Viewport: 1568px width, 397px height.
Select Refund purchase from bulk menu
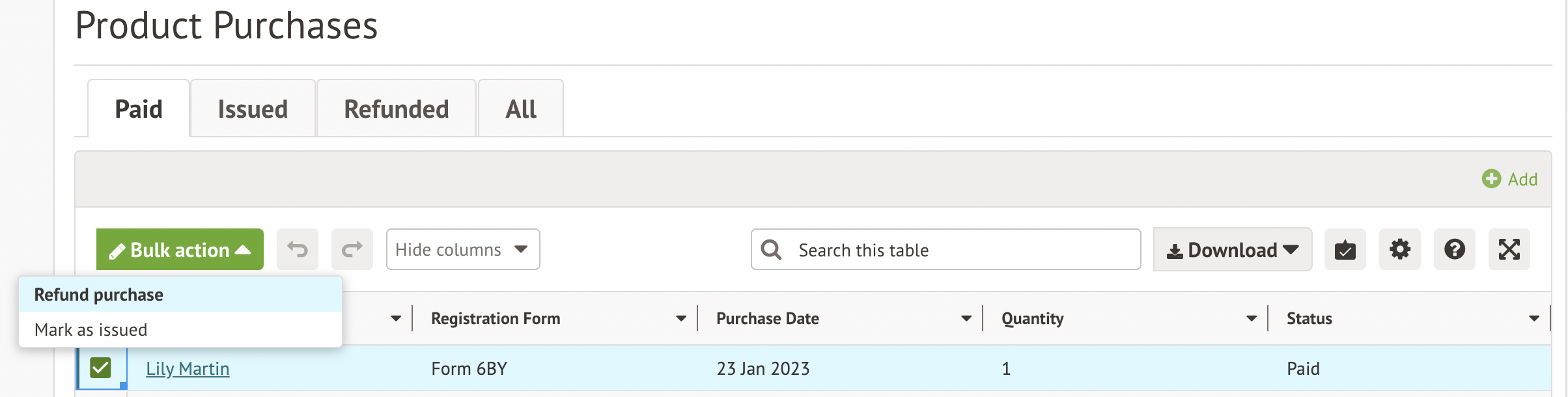(99, 295)
